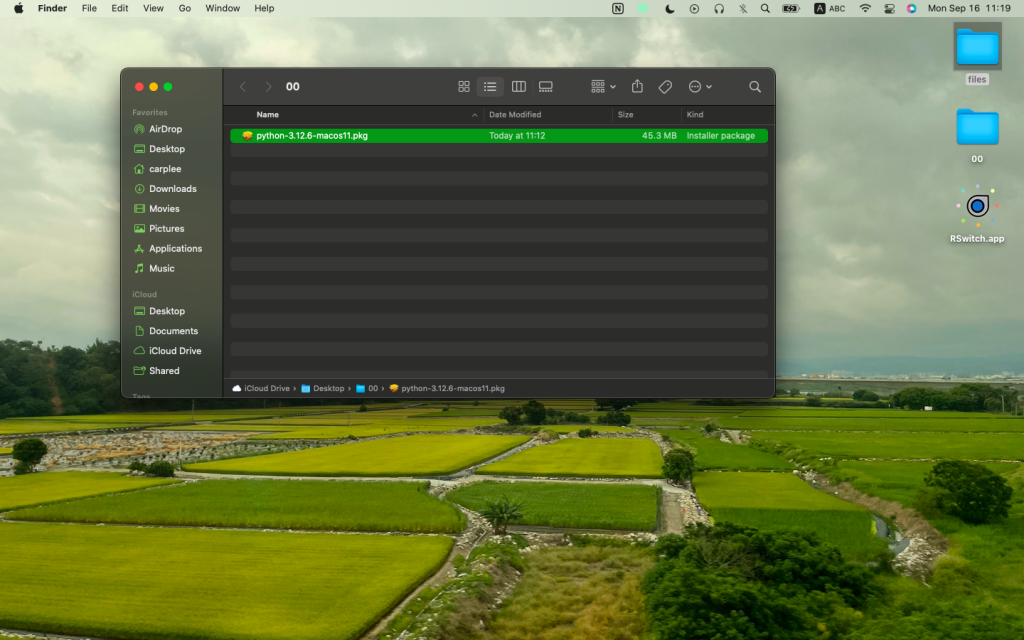Sort by the Date Modified column

coord(515,115)
